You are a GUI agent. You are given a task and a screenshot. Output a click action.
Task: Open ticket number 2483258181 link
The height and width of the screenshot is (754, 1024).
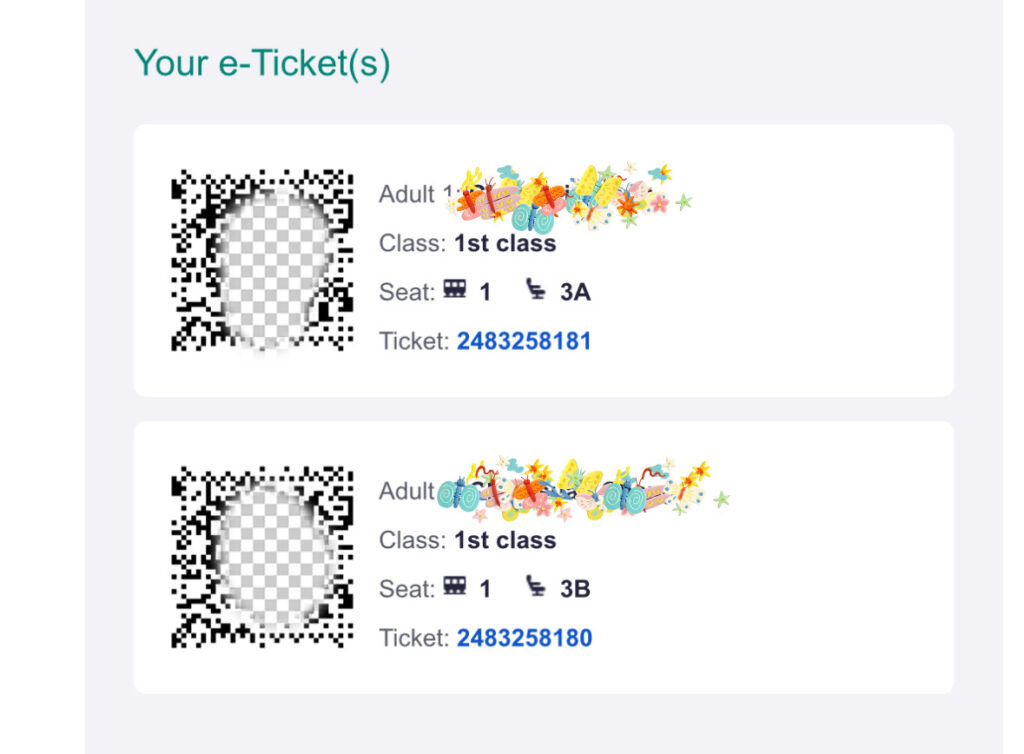pyautogui.click(x=524, y=341)
